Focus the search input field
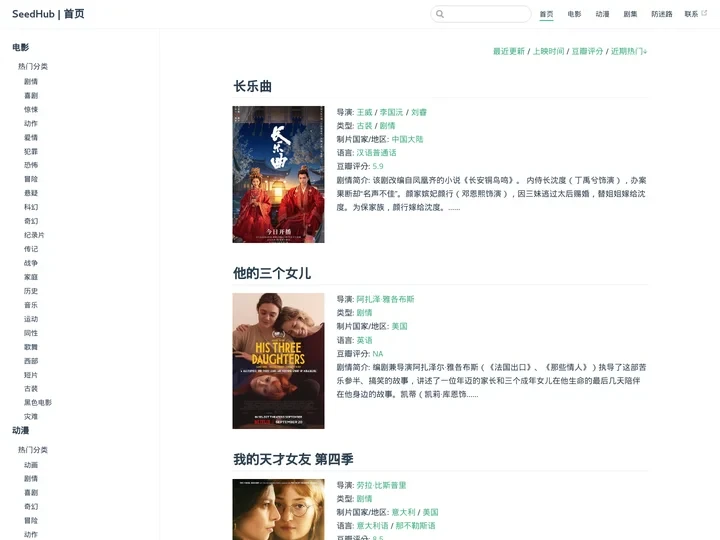 click(481, 14)
